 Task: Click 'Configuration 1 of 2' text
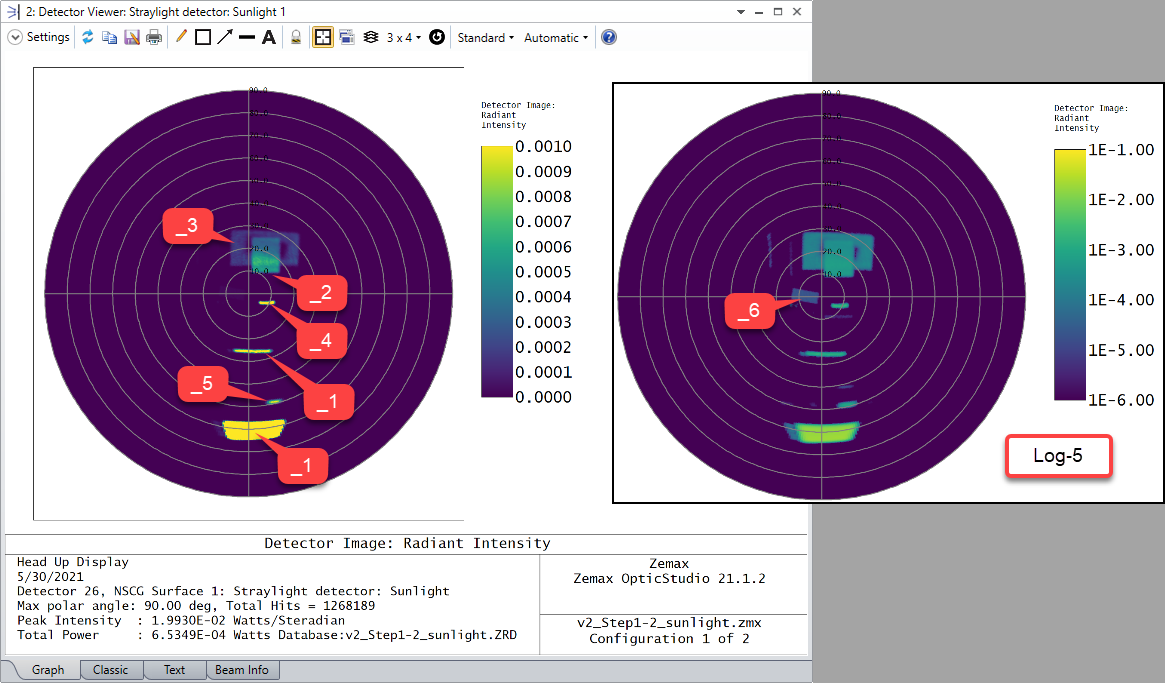pyautogui.click(x=669, y=638)
